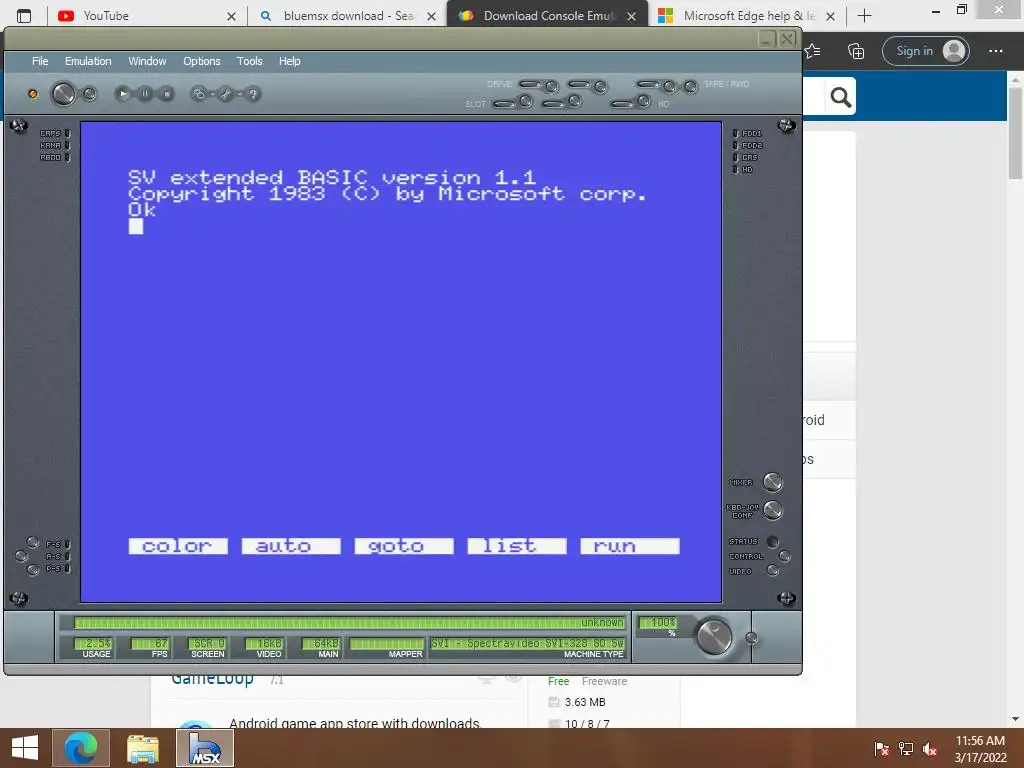1024x768 pixels.
Task: Click the small reset knob beside power
Action: click(89, 94)
